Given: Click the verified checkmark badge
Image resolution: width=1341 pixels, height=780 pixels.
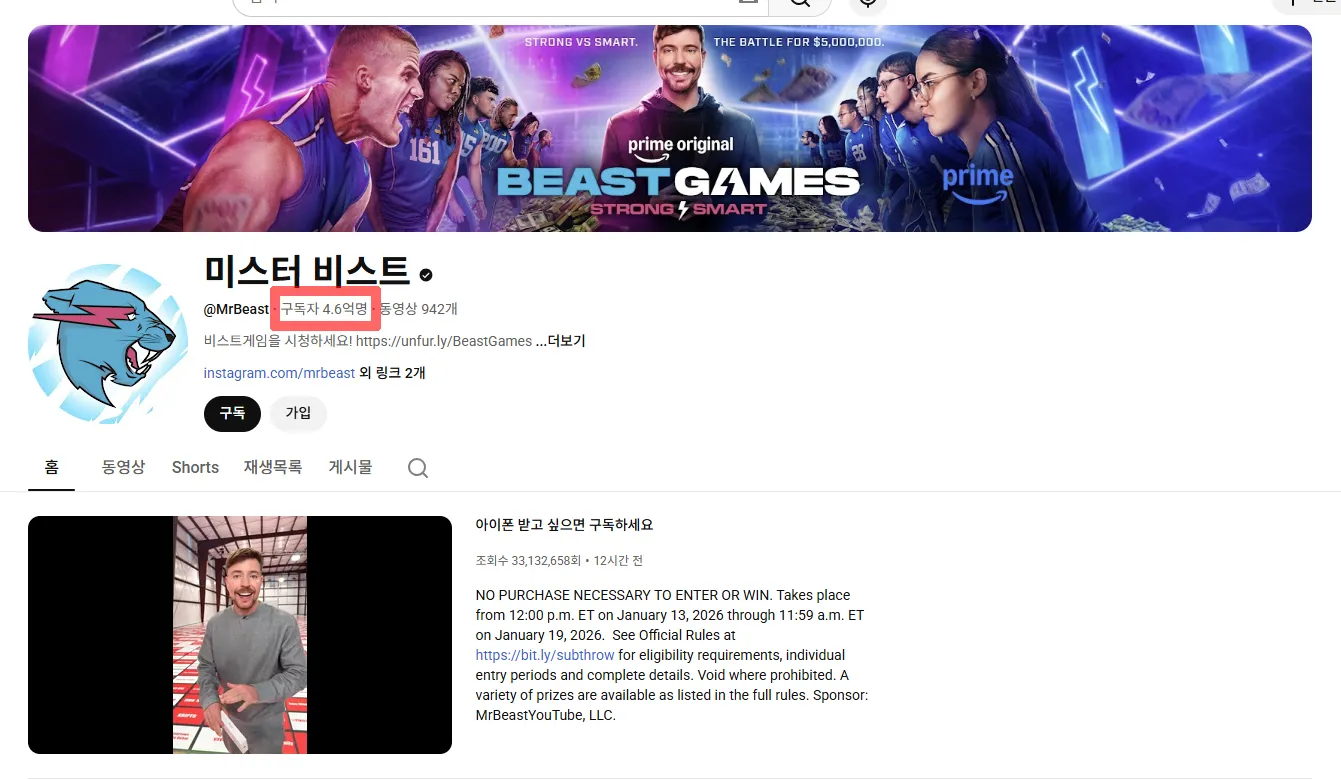Looking at the screenshot, I should point(426,274).
